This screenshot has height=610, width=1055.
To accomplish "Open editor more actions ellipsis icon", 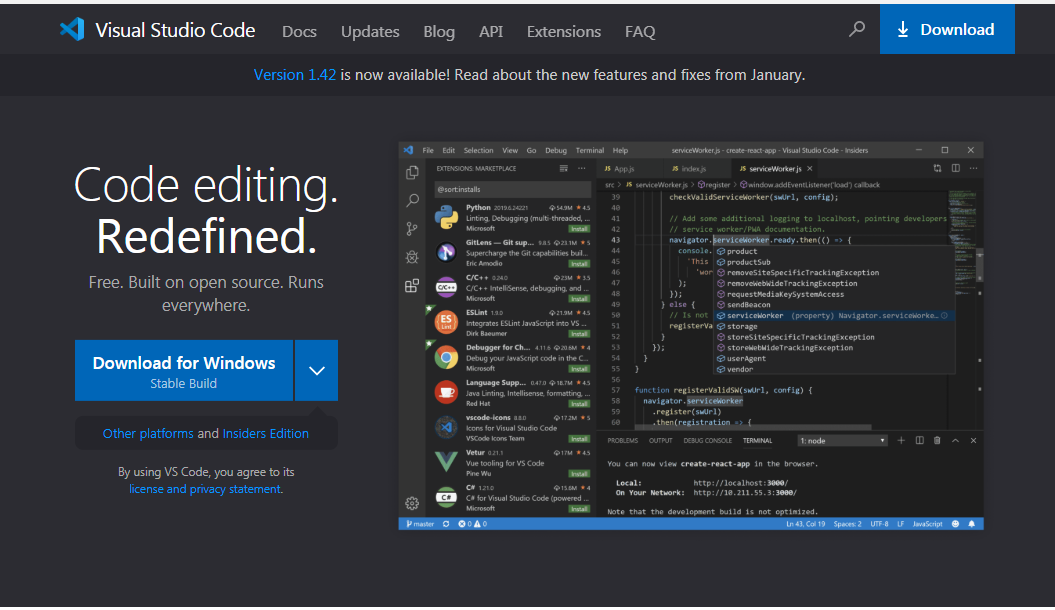I will tap(974, 168).
